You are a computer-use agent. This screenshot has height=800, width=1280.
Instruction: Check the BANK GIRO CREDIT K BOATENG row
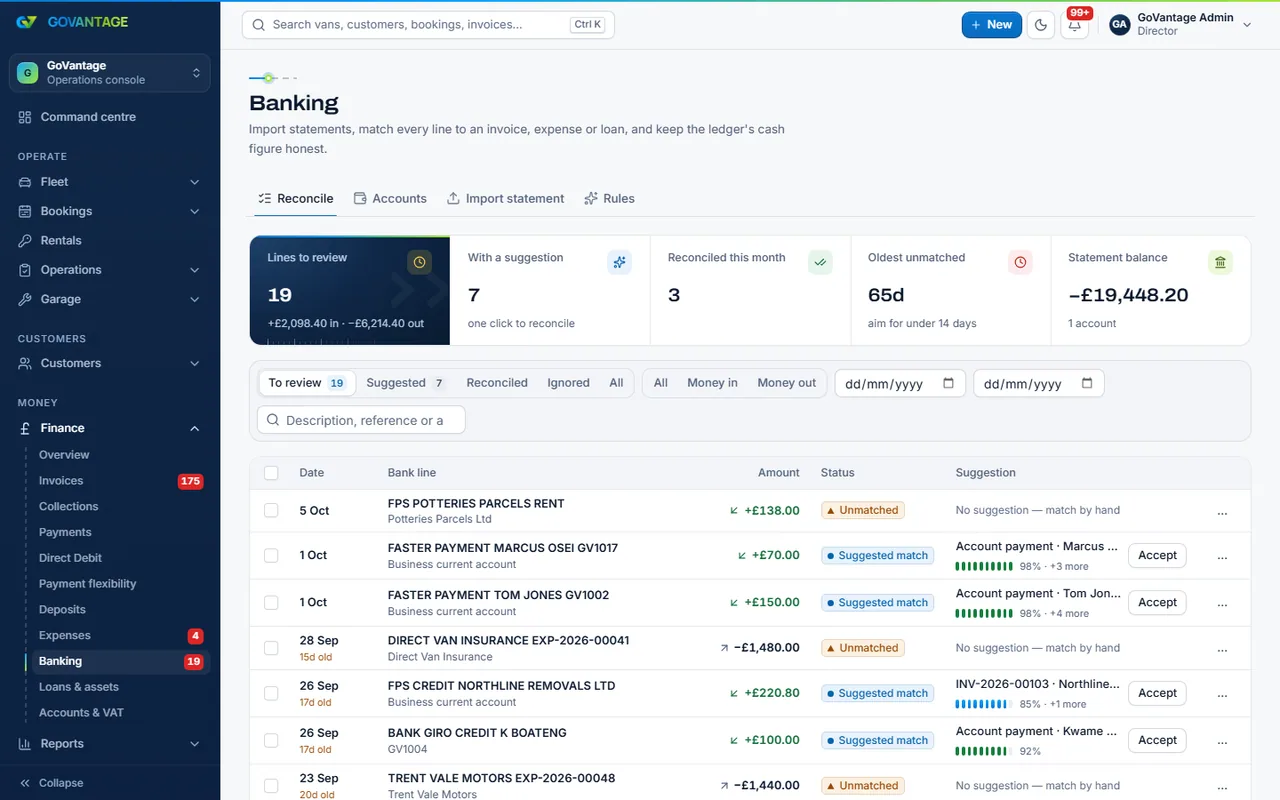click(x=271, y=741)
